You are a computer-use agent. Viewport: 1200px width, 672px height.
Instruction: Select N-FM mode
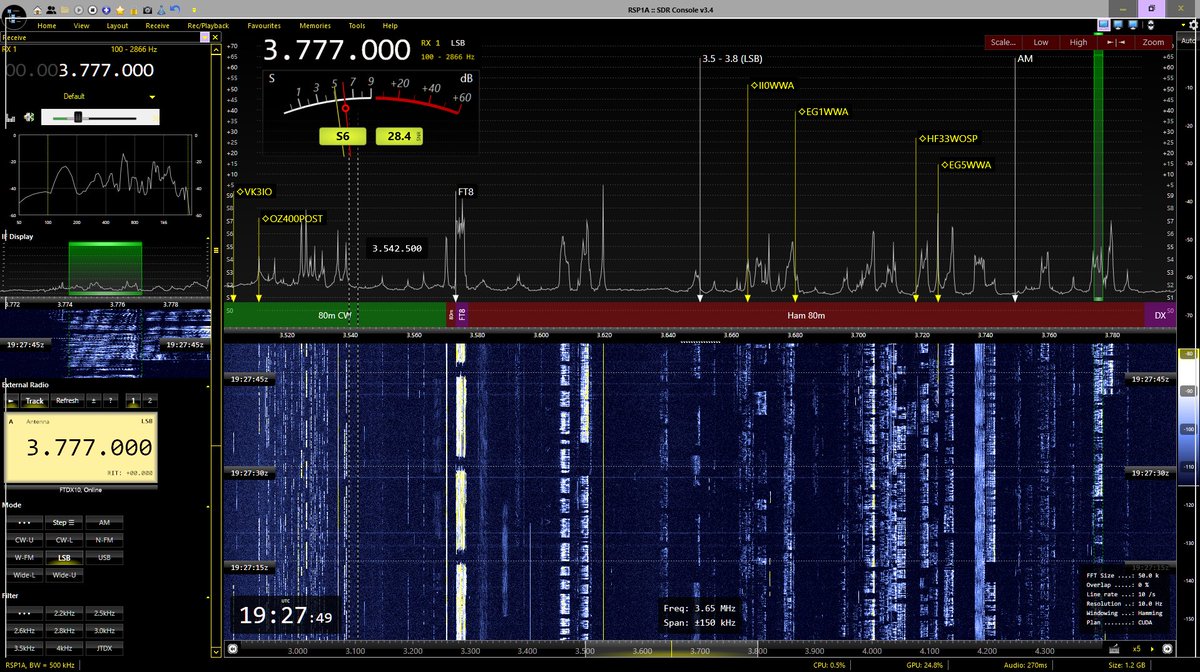click(x=104, y=540)
